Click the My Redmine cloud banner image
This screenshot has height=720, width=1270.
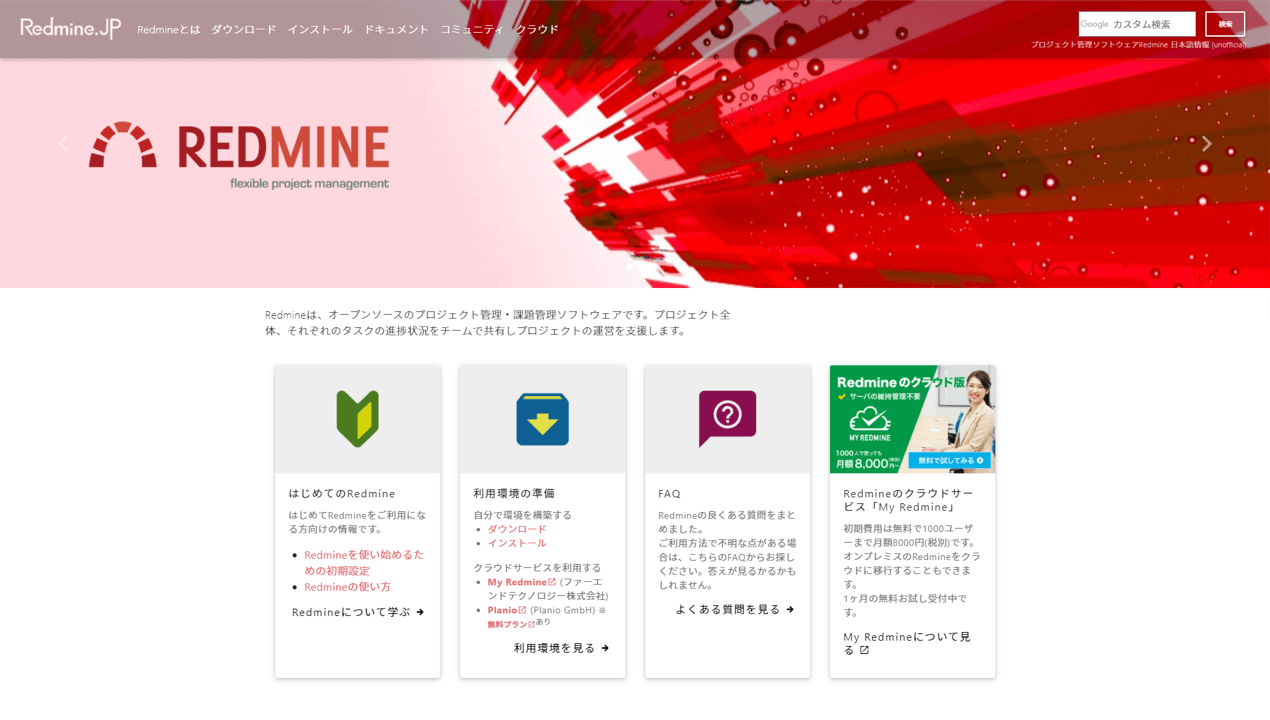[x=912, y=418]
